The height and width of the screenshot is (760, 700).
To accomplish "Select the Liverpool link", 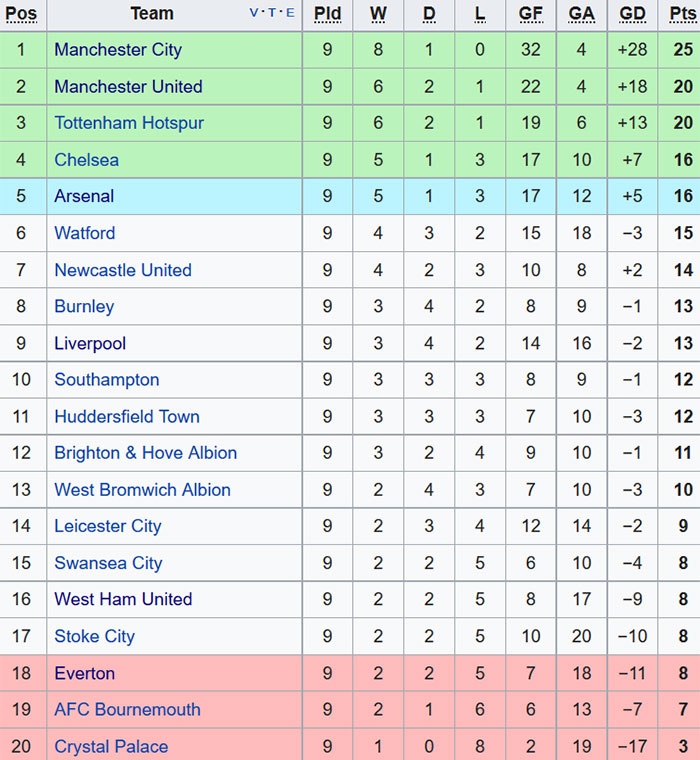I will (90, 343).
